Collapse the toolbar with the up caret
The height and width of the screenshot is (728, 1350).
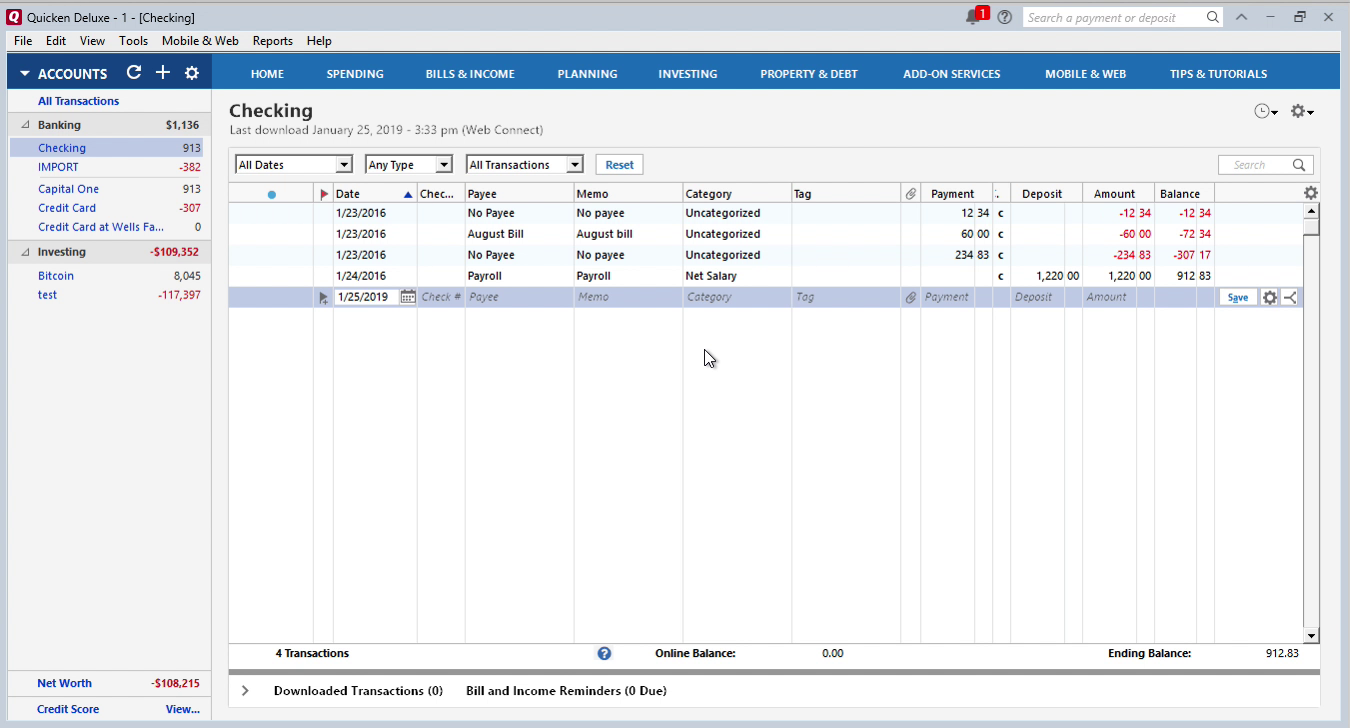pyautogui.click(x=1241, y=17)
